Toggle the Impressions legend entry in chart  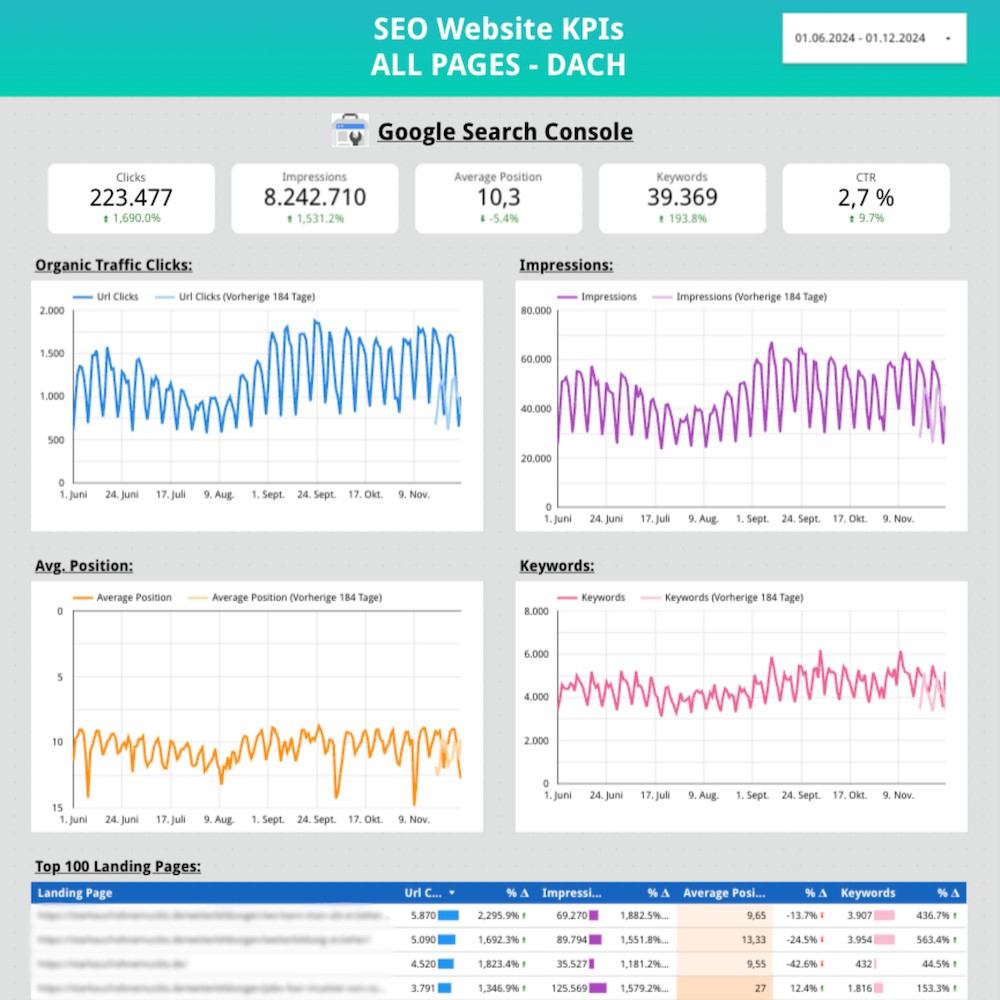597,297
